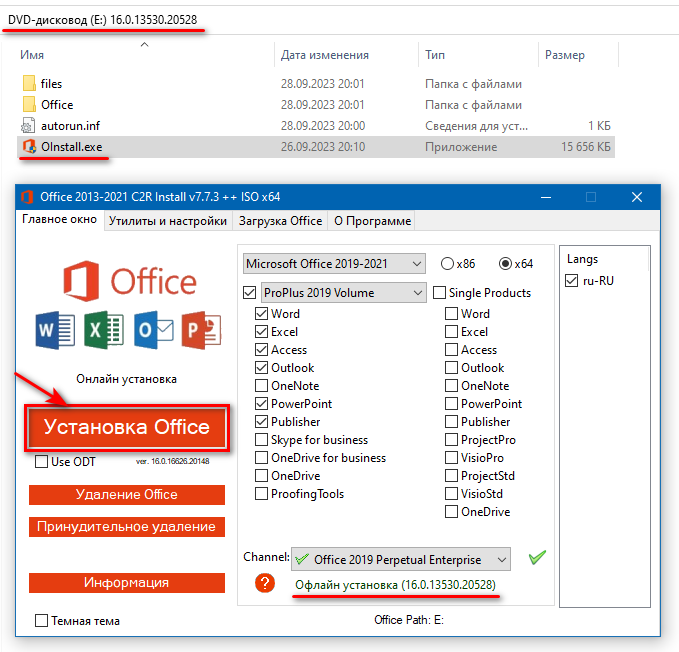679x652 pixels.
Task: Check ProofingTools option
Action: (262, 494)
